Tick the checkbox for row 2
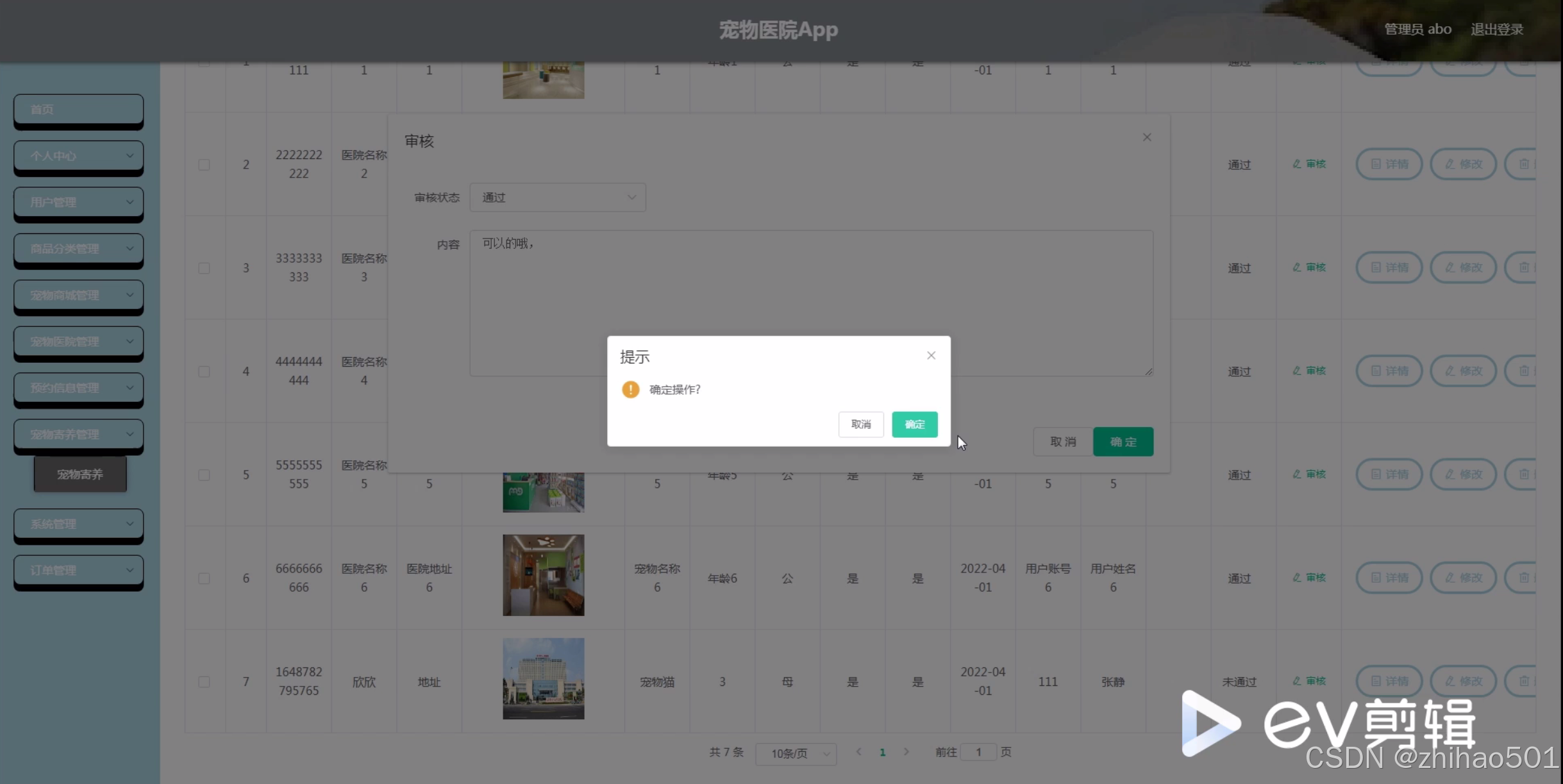Viewport: 1563px width, 784px height. [204, 165]
